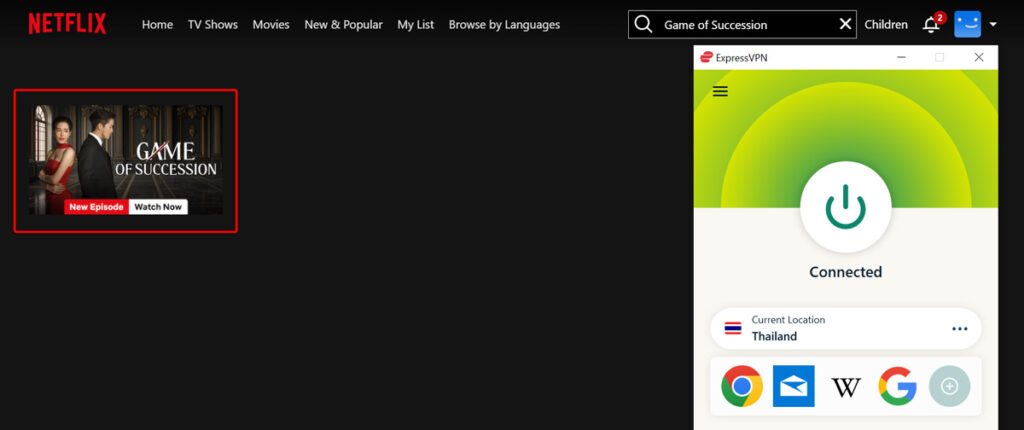
Task: Select the Thailand current location
Action: [846, 329]
